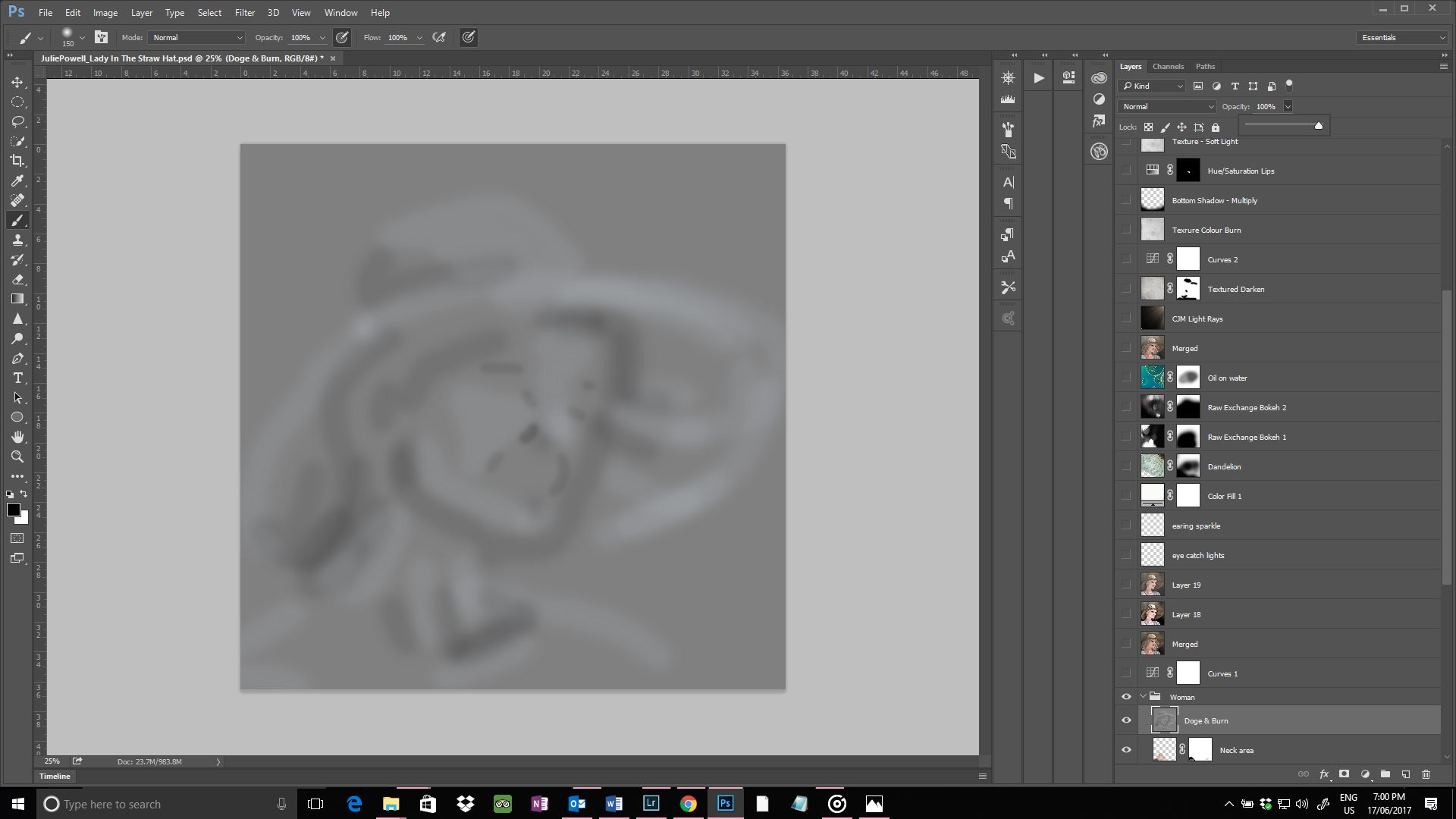Viewport: 1456px width, 819px height.
Task: Hide the Doge & Burn layer
Action: tap(1126, 720)
